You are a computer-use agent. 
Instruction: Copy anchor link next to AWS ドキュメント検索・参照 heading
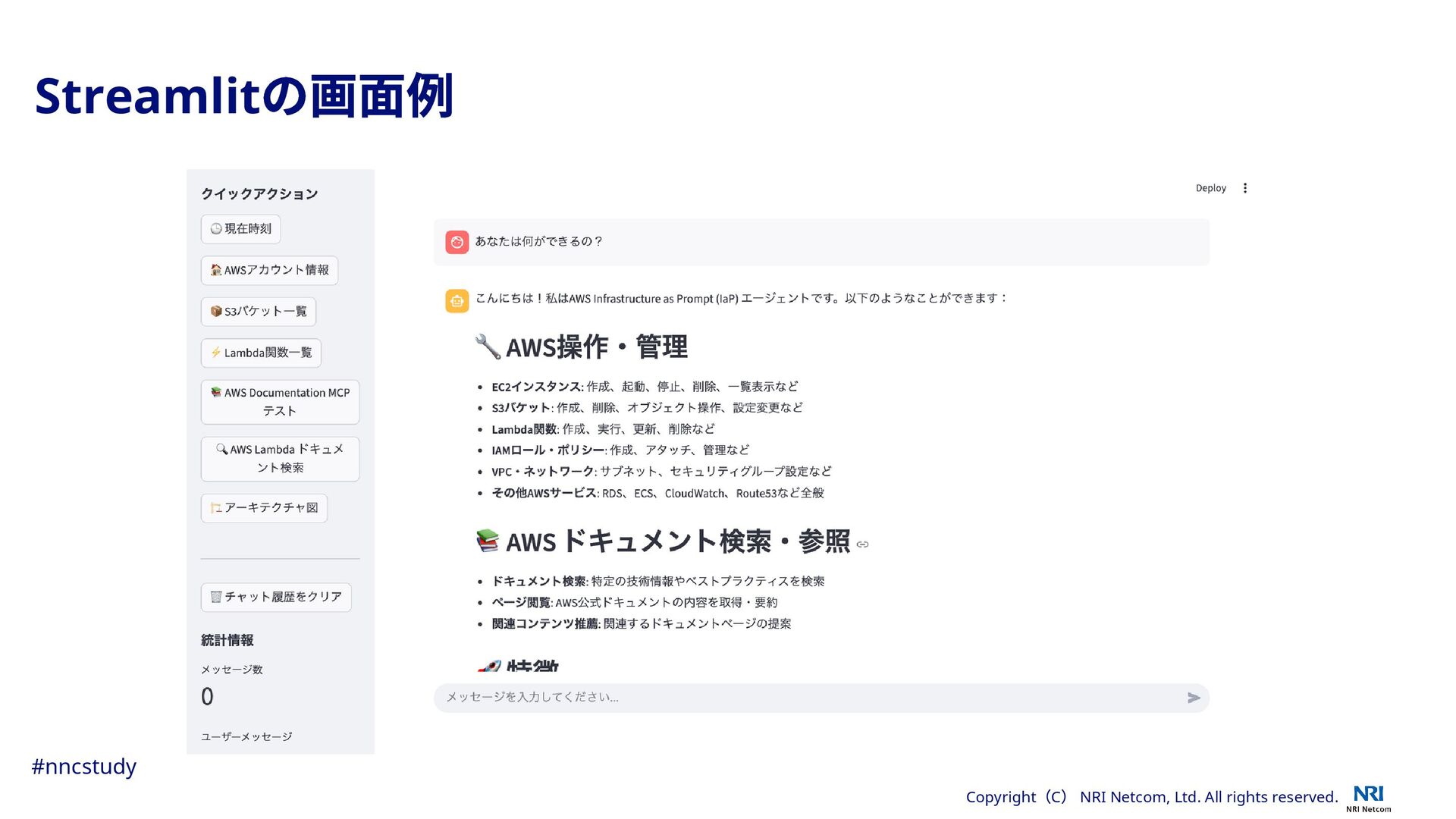click(x=862, y=544)
